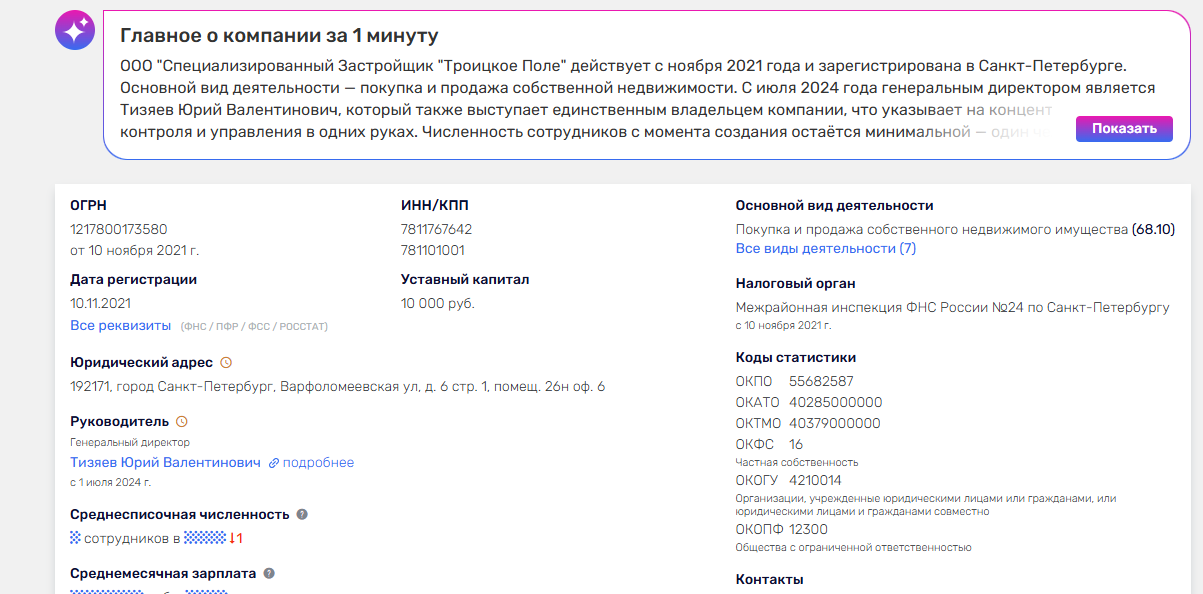
Task: Click help icon next to «Среднемесячная зарплата»
Action: [x=269, y=574]
